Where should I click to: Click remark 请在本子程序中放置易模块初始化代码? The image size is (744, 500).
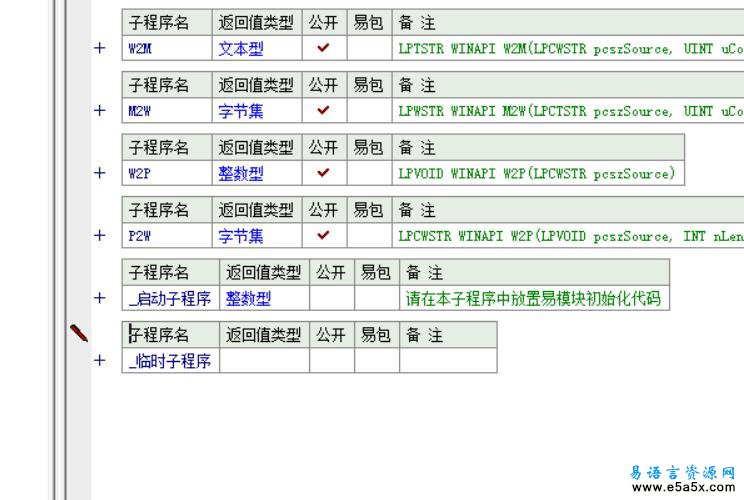(x=533, y=299)
